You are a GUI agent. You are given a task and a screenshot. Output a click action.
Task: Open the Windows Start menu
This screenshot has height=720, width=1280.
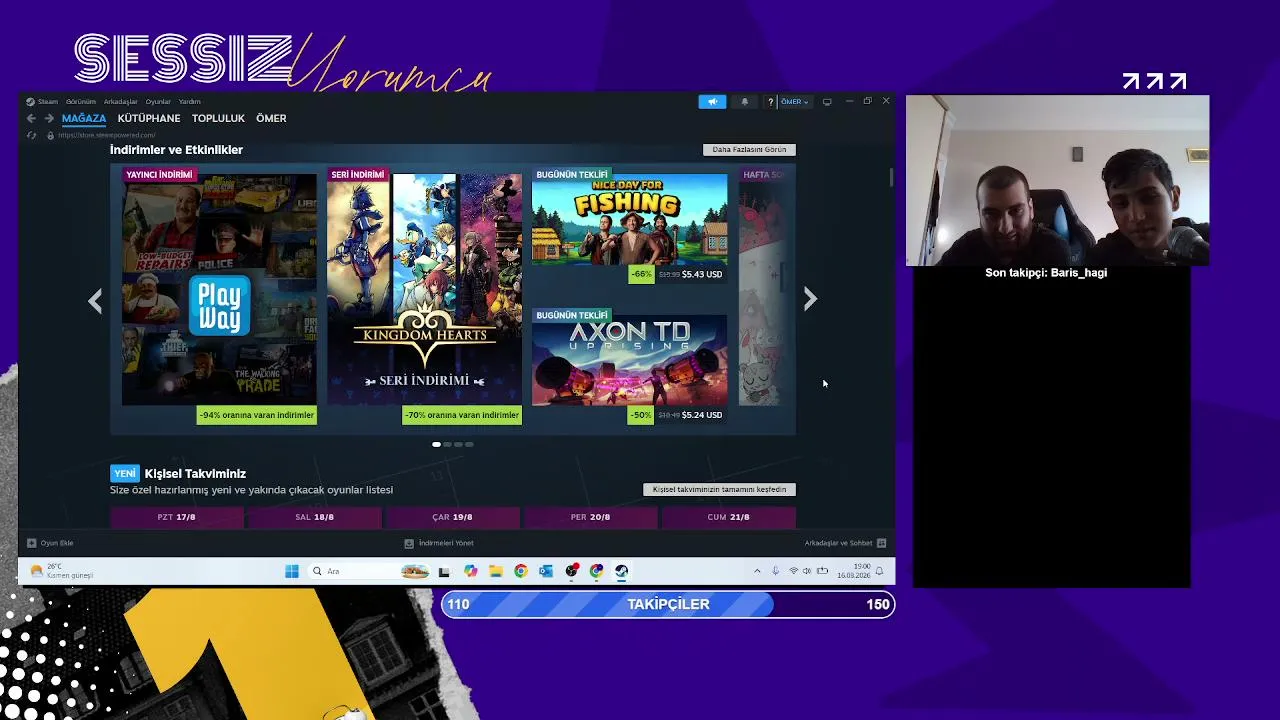pos(292,571)
